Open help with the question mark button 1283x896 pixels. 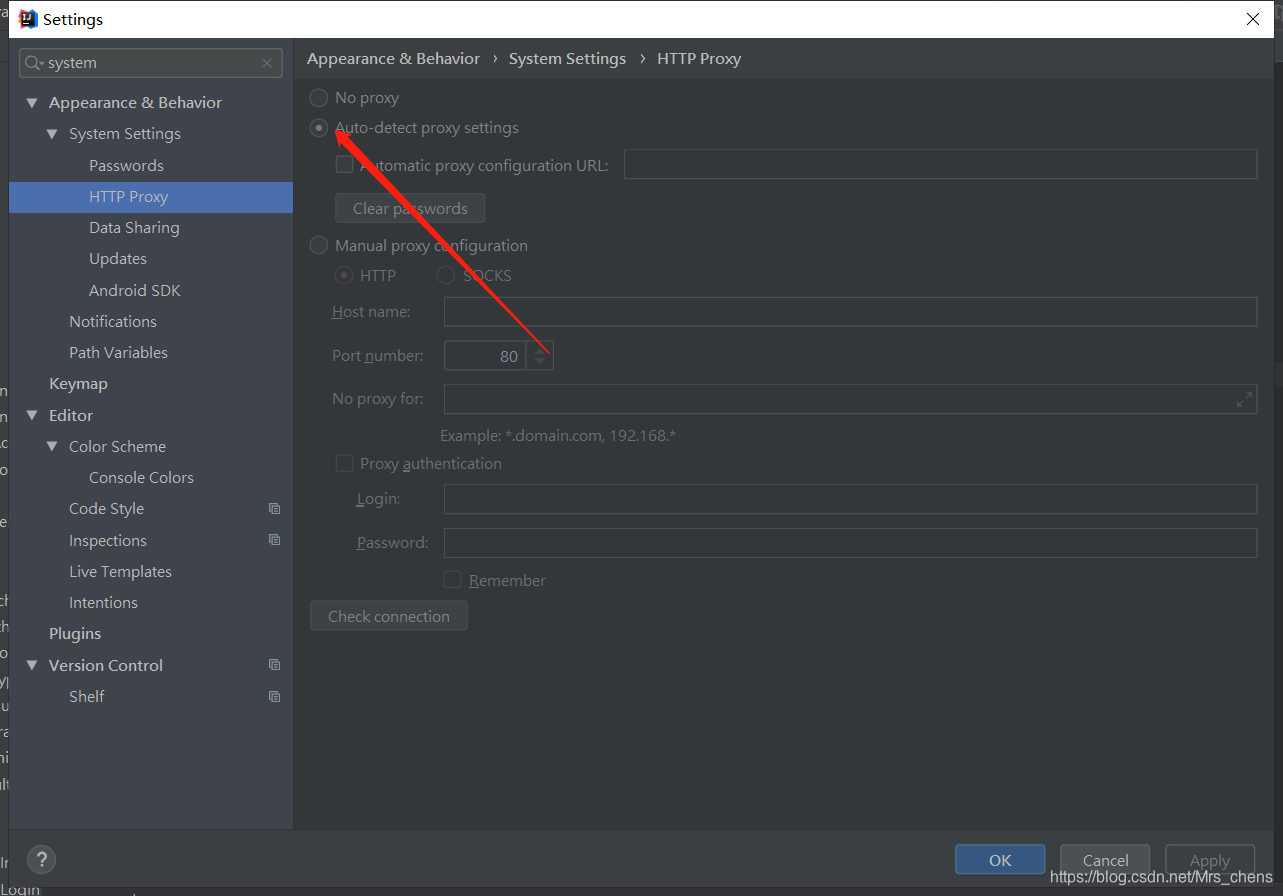(x=41, y=859)
